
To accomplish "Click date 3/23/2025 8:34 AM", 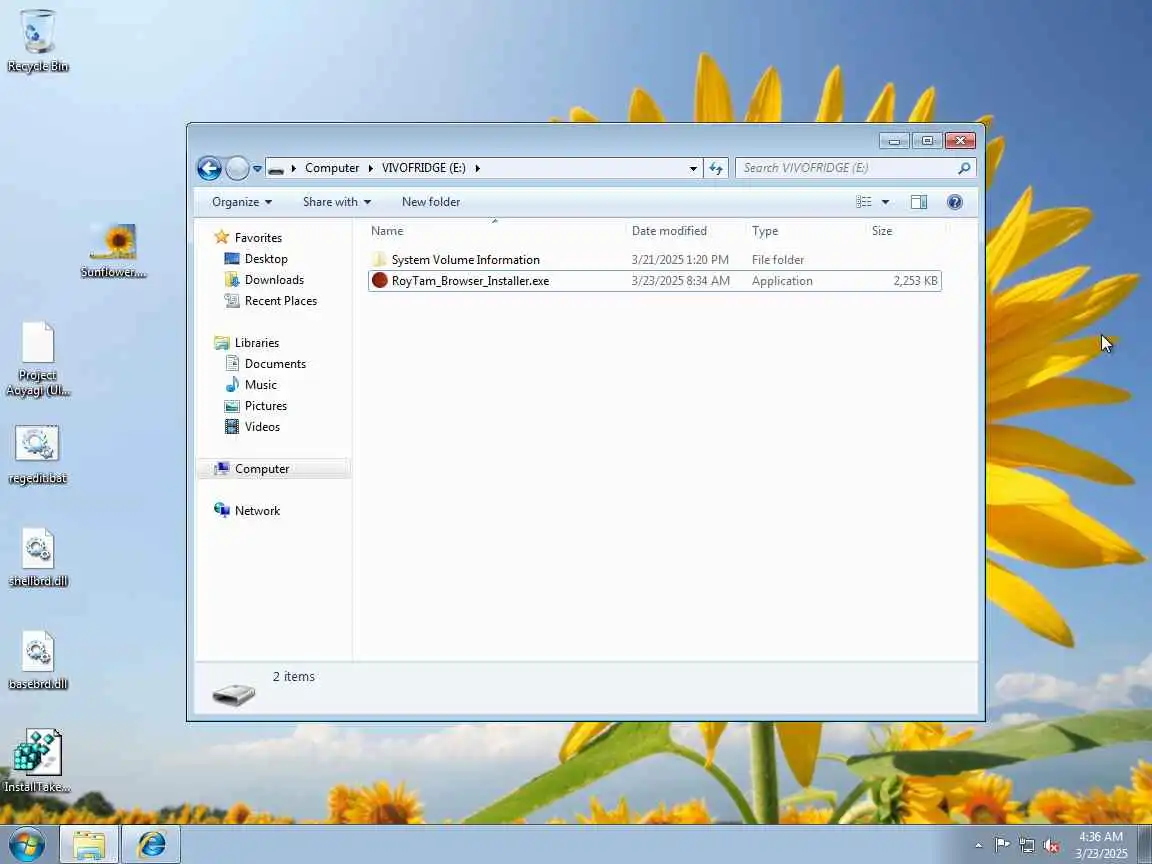I will tap(680, 281).
